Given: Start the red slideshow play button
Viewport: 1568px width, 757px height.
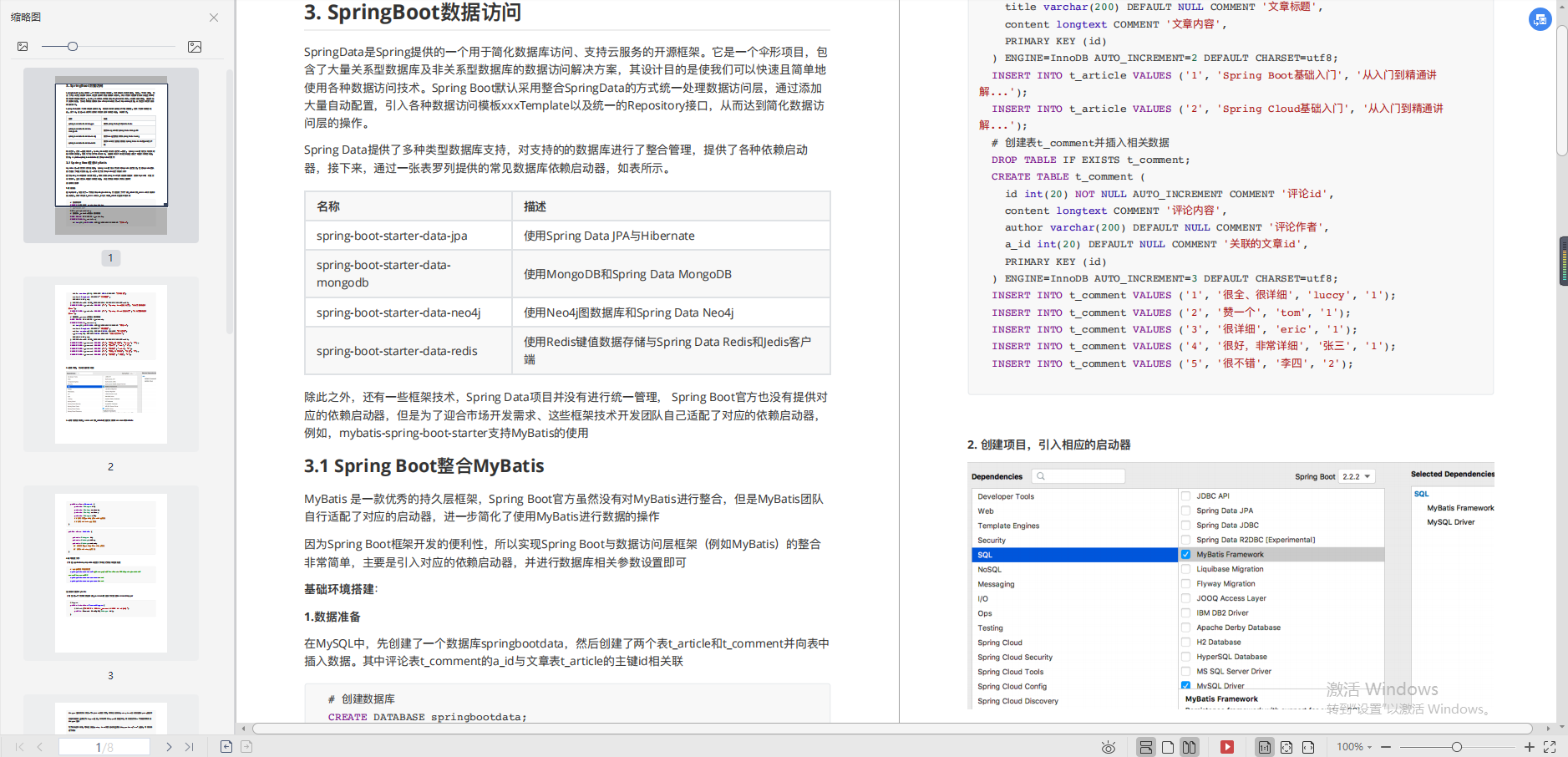Looking at the screenshot, I should tap(1227, 747).
